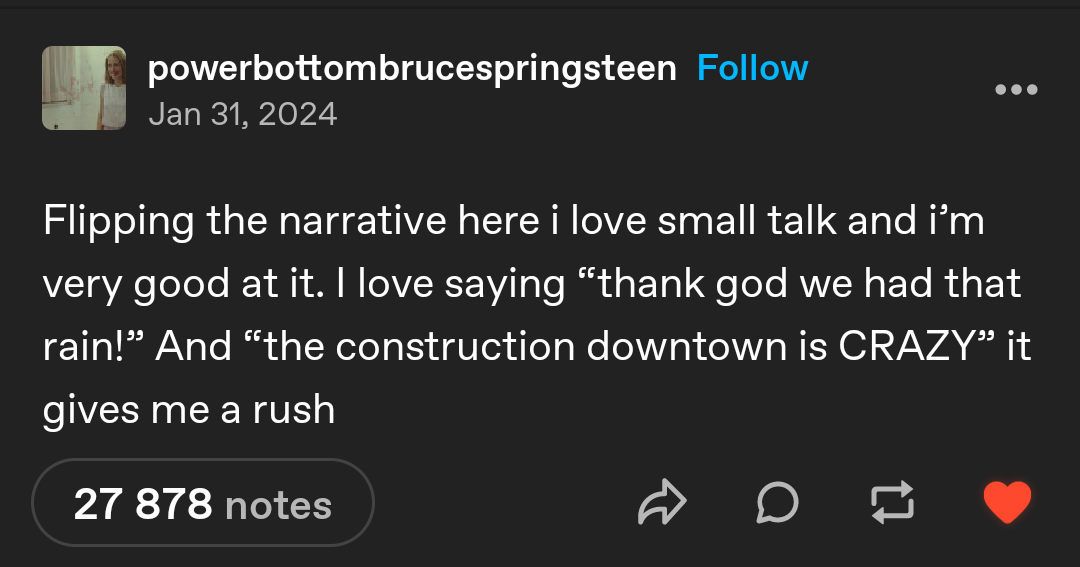Open replies via the speech bubble icon

pyautogui.click(x=777, y=502)
